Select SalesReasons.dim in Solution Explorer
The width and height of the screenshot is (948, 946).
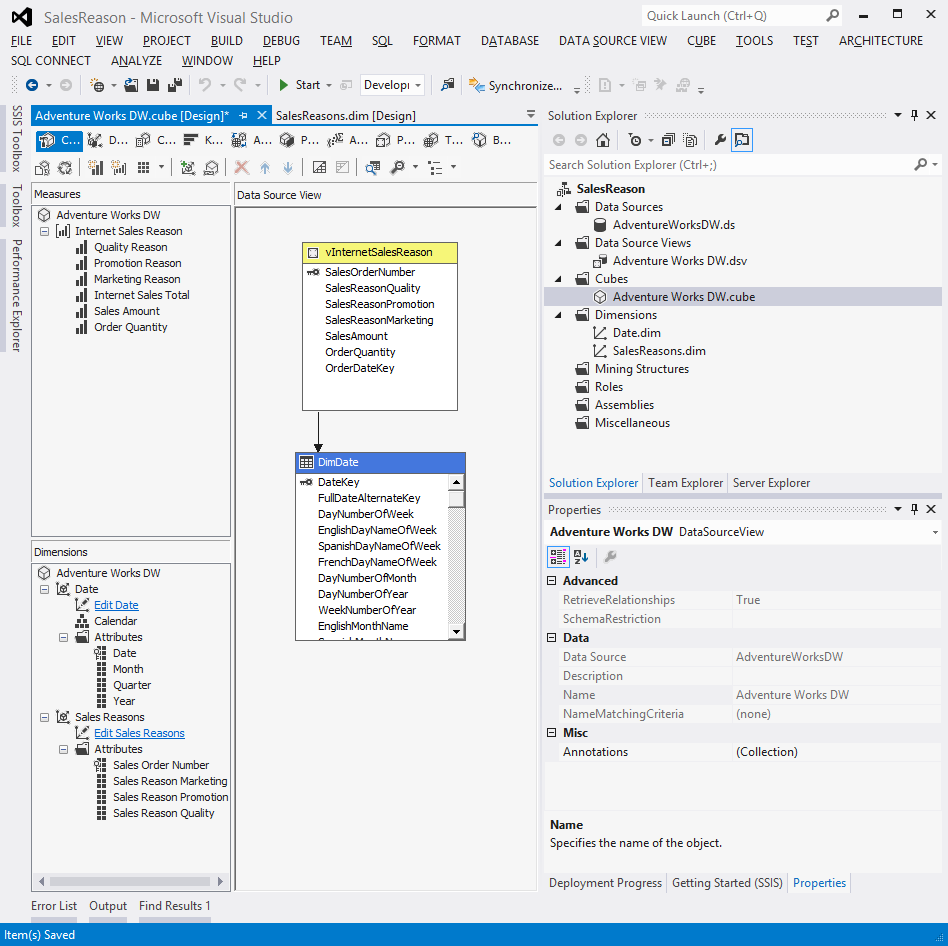pos(659,351)
